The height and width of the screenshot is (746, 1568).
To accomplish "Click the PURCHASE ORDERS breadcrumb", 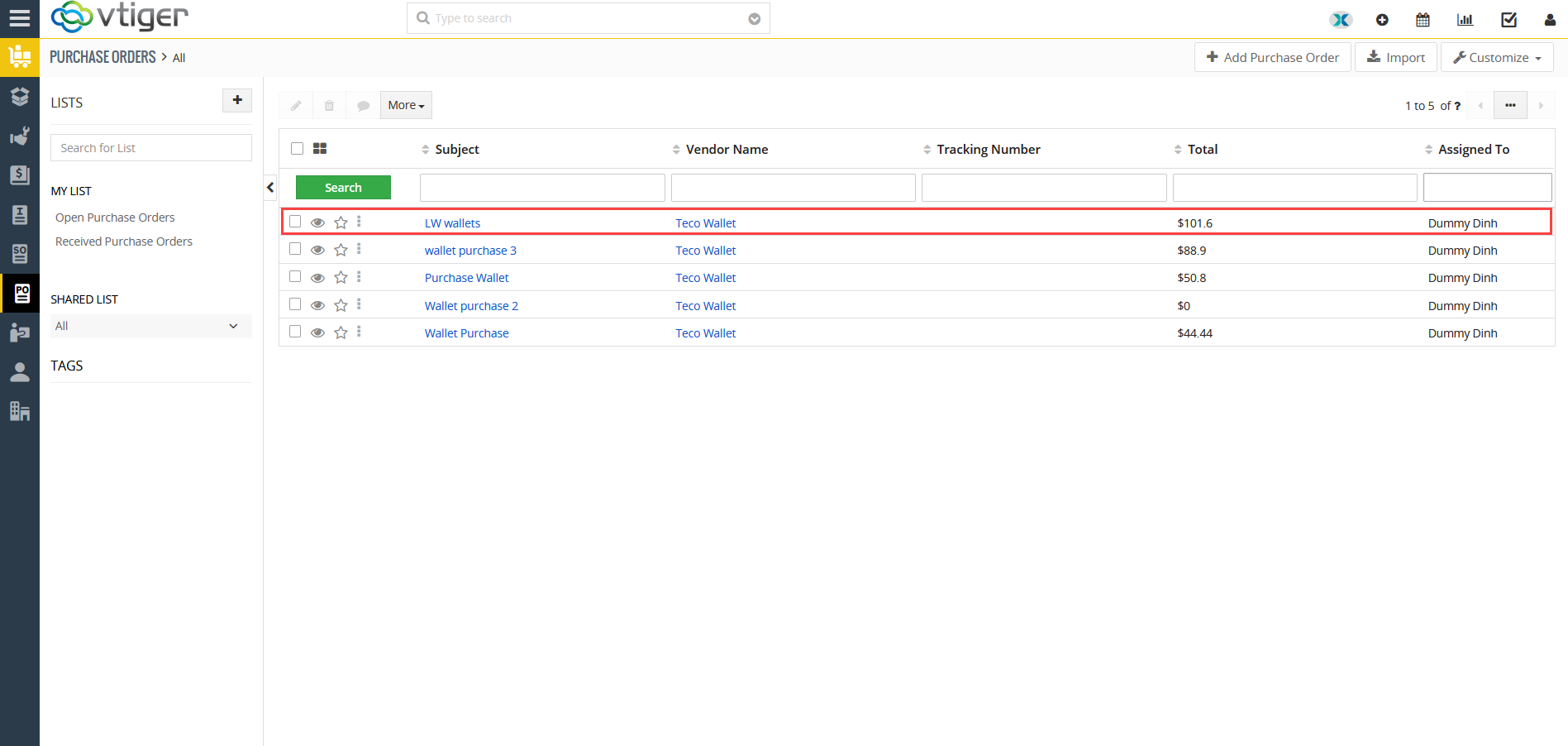I will click(x=102, y=57).
